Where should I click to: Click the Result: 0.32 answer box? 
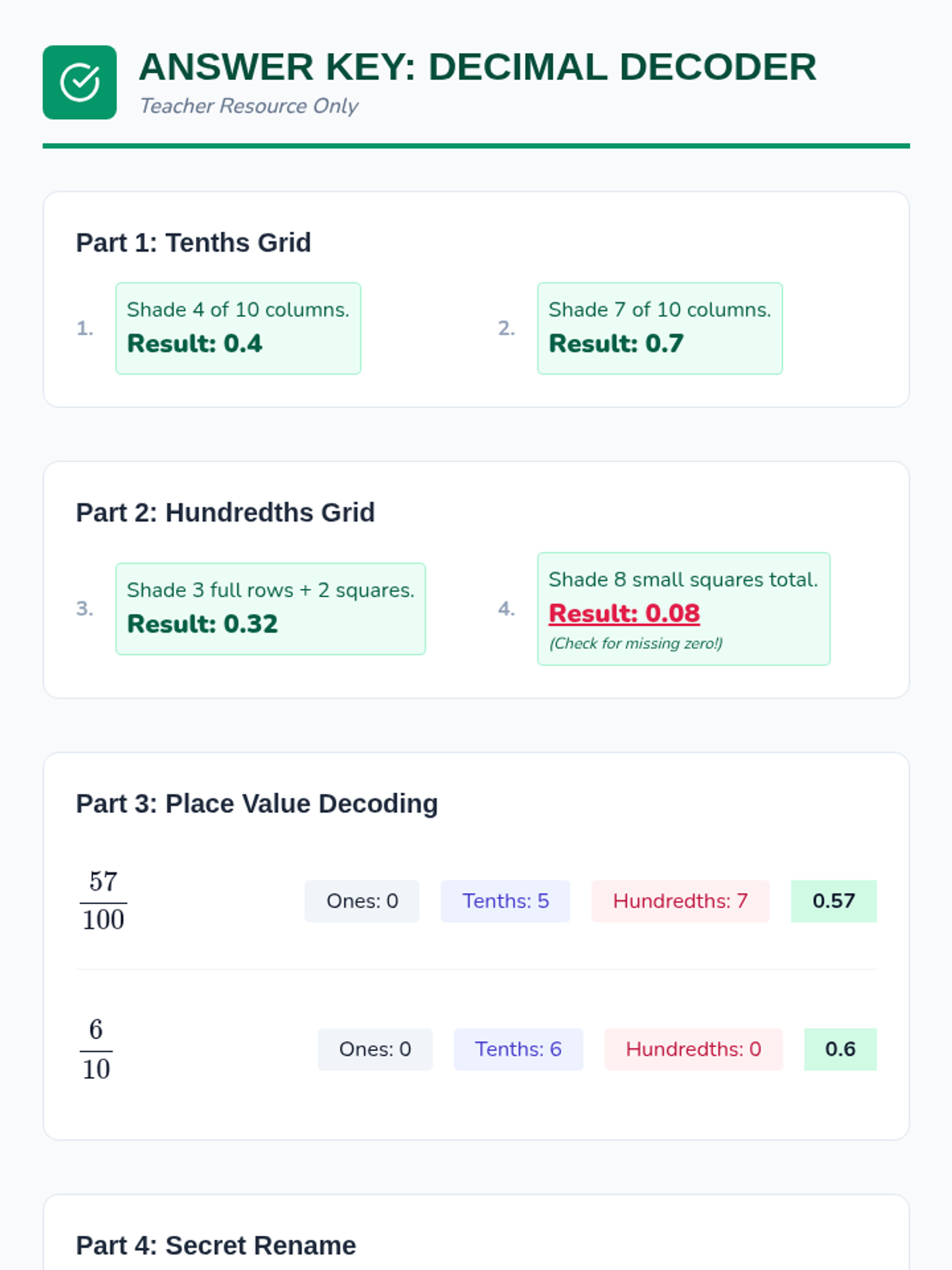271,609
